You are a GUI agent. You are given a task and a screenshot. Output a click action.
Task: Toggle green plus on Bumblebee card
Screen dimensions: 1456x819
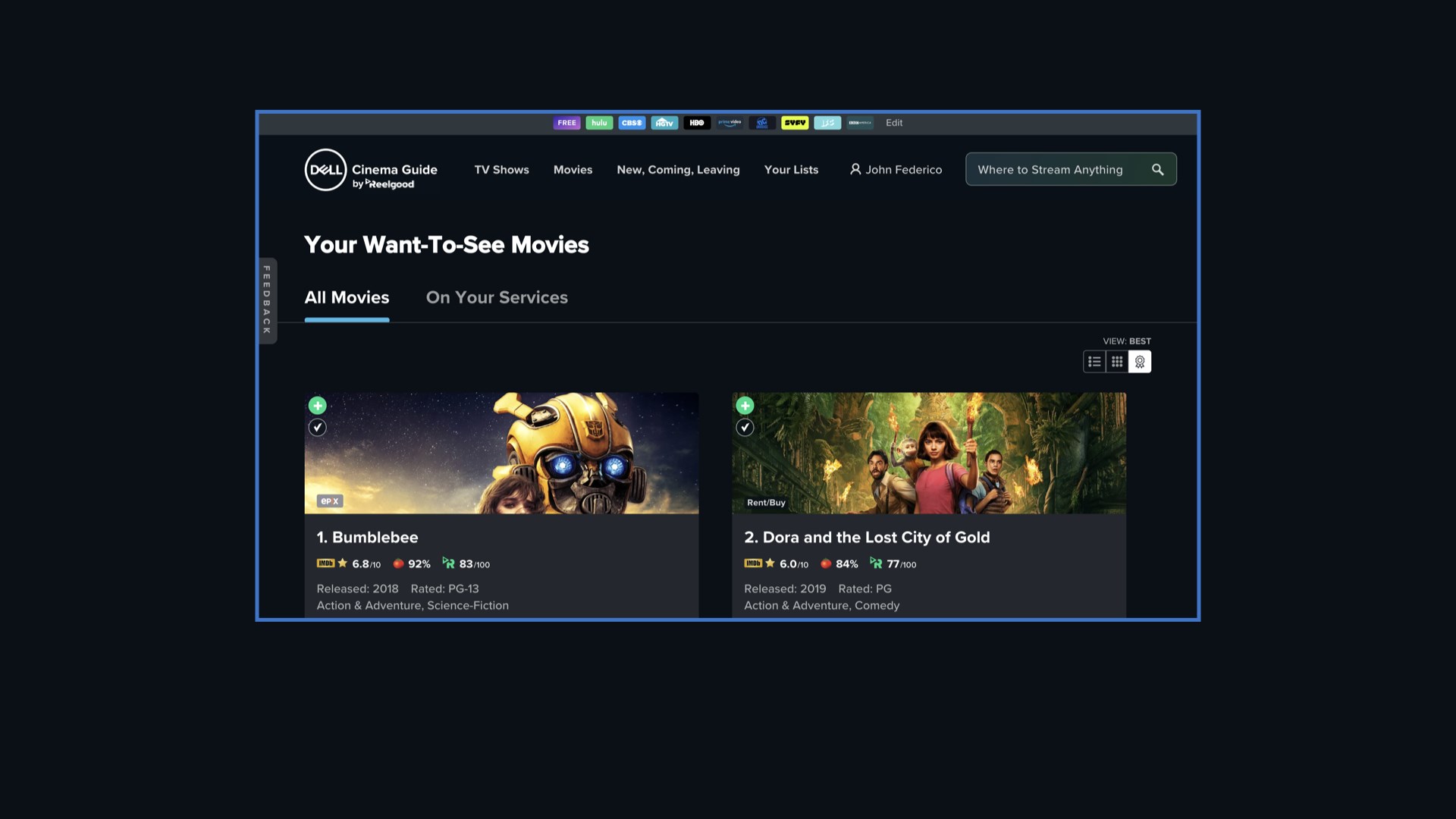(x=318, y=406)
